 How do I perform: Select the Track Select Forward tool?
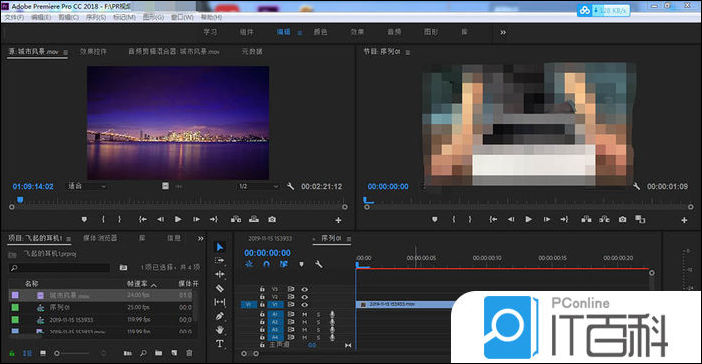pyautogui.click(x=219, y=260)
